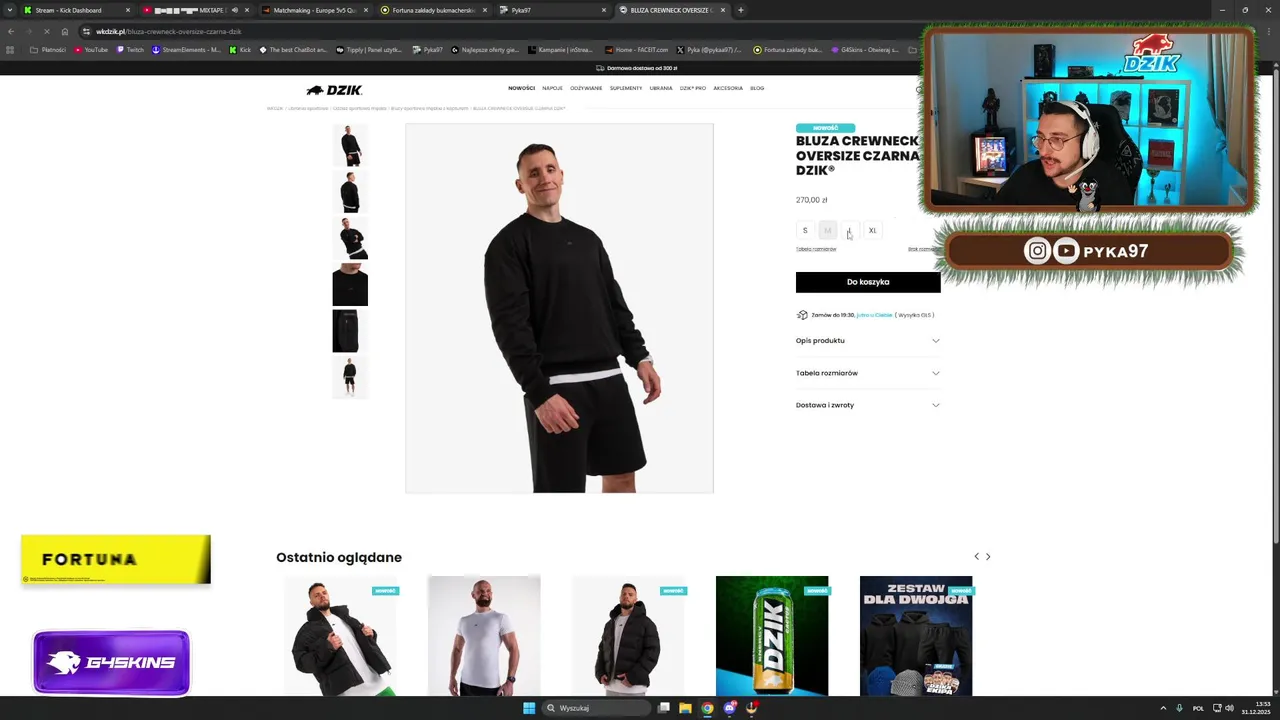Image resolution: width=1280 pixels, height=720 pixels.
Task: Open Chrome from taskbar
Action: pos(707,708)
